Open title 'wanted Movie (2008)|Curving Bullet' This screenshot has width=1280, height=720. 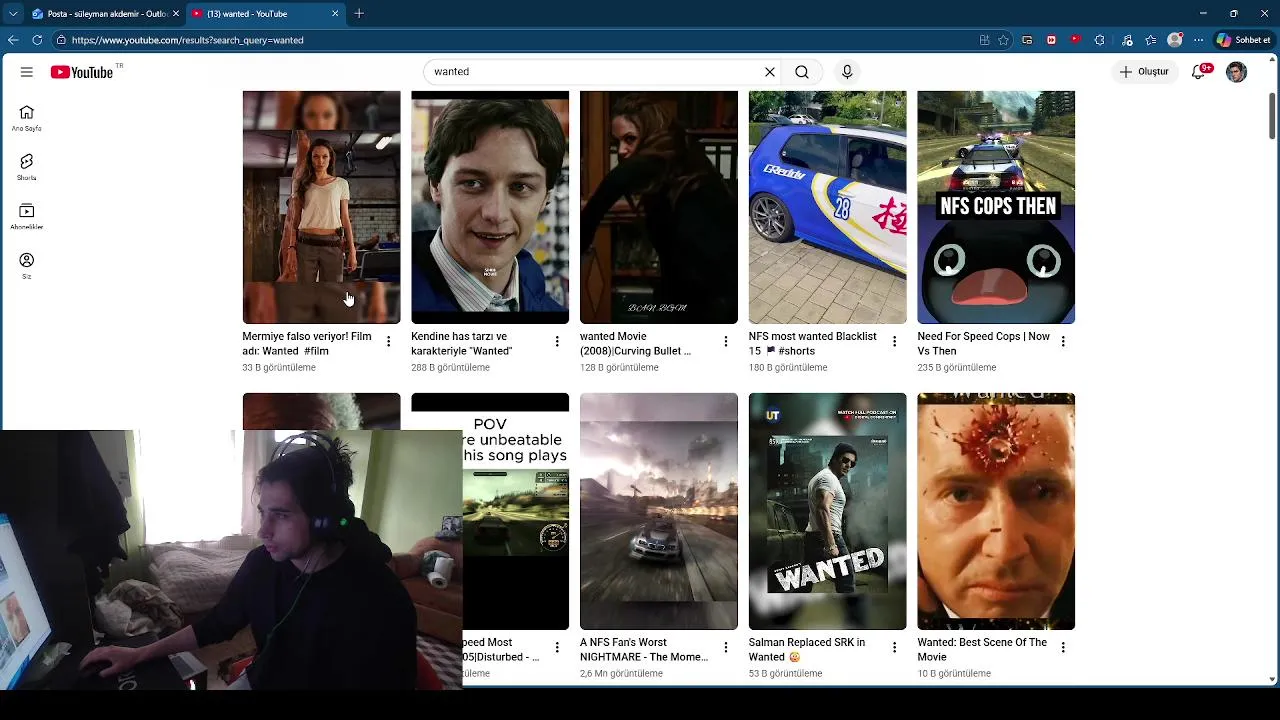point(636,344)
